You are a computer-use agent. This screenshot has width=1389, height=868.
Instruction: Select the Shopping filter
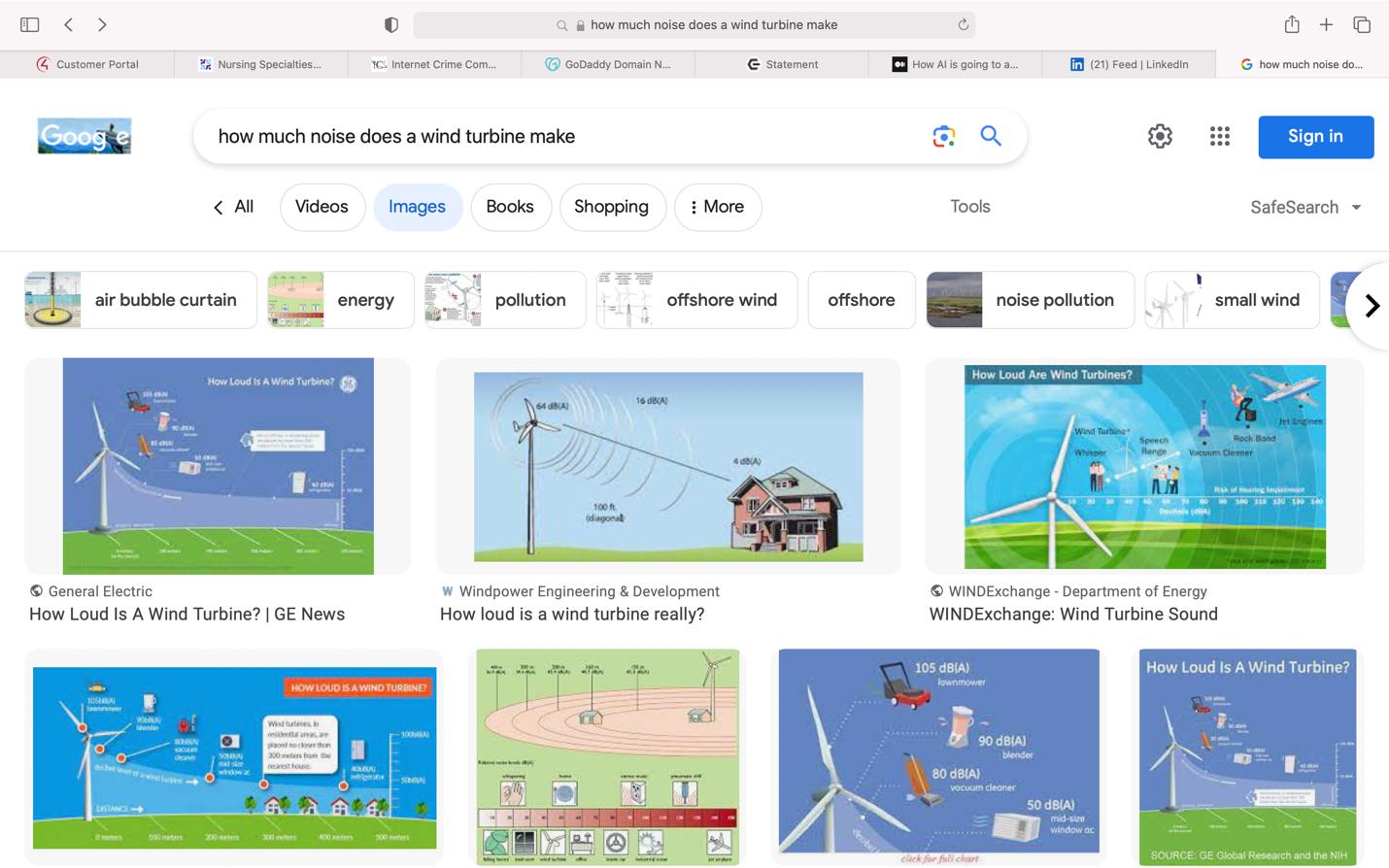pyautogui.click(x=612, y=207)
